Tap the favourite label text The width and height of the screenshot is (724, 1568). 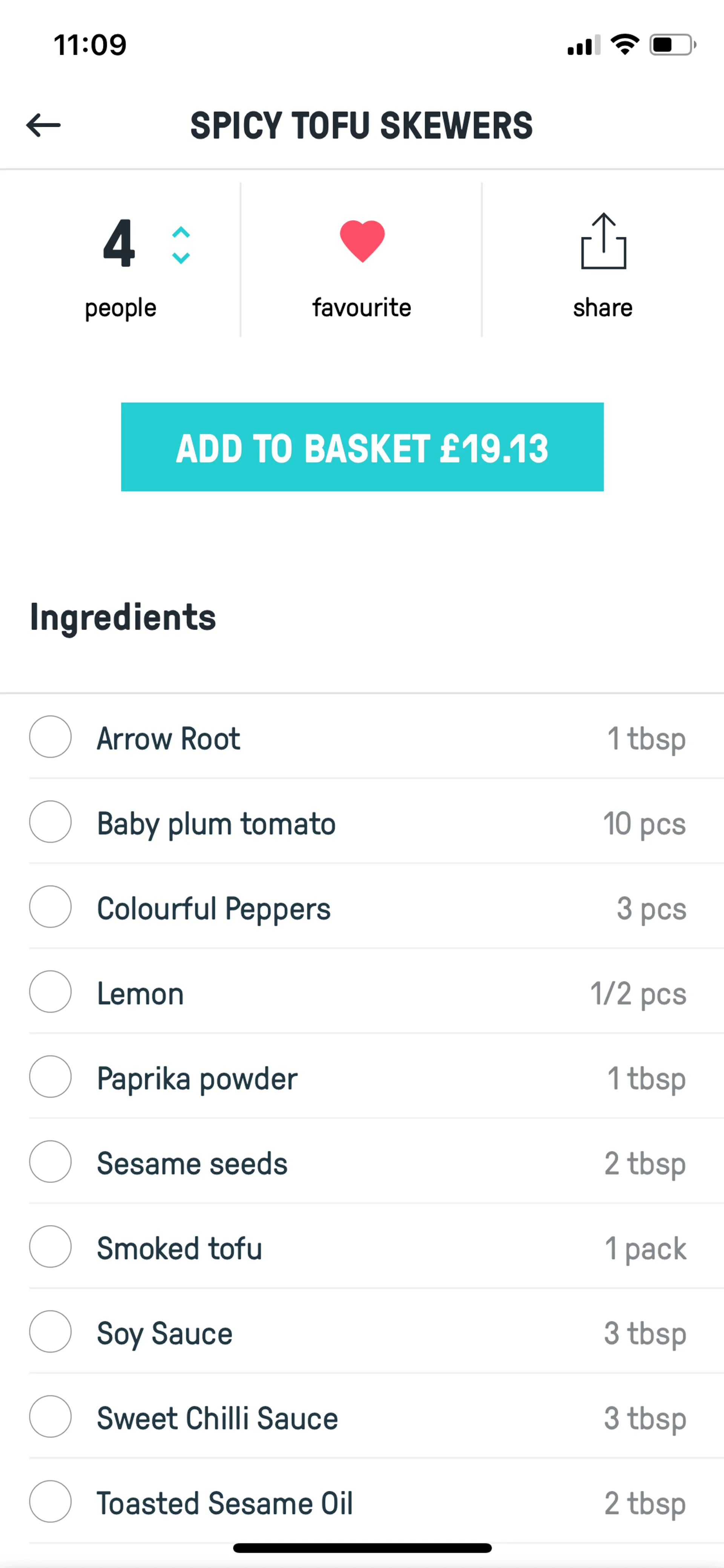tap(362, 308)
